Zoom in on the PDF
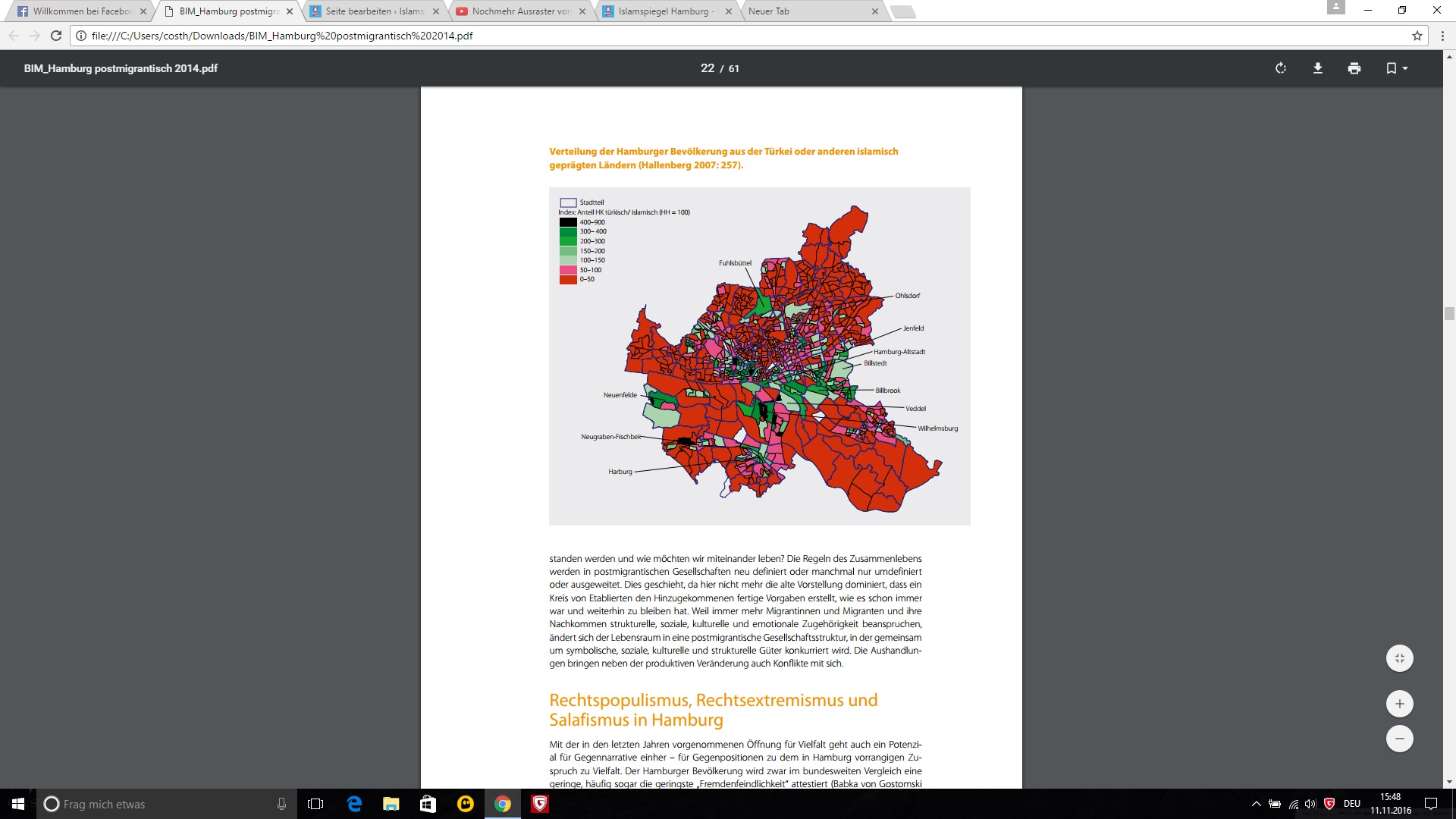The height and width of the screenshot is (819, 1456). pos(1400,704)
